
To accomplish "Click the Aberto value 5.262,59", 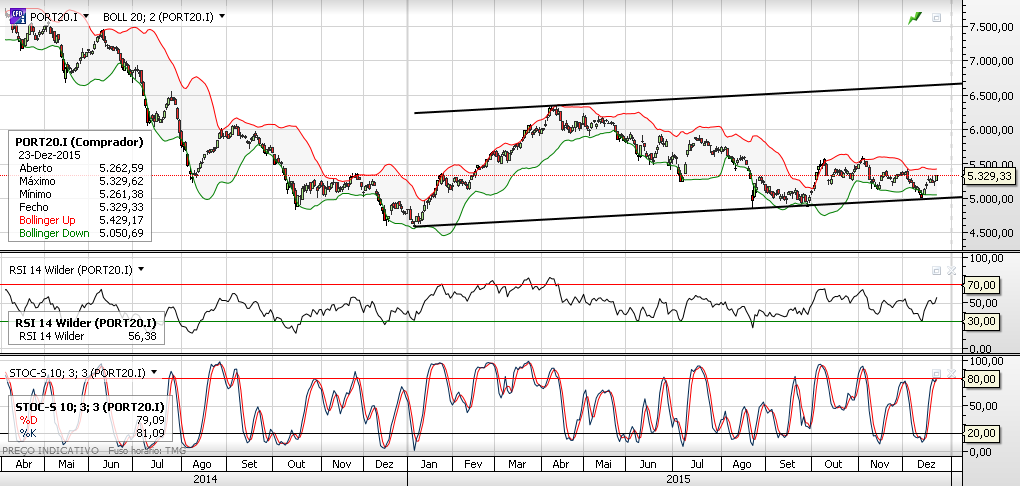I will (x=121, y=168).
